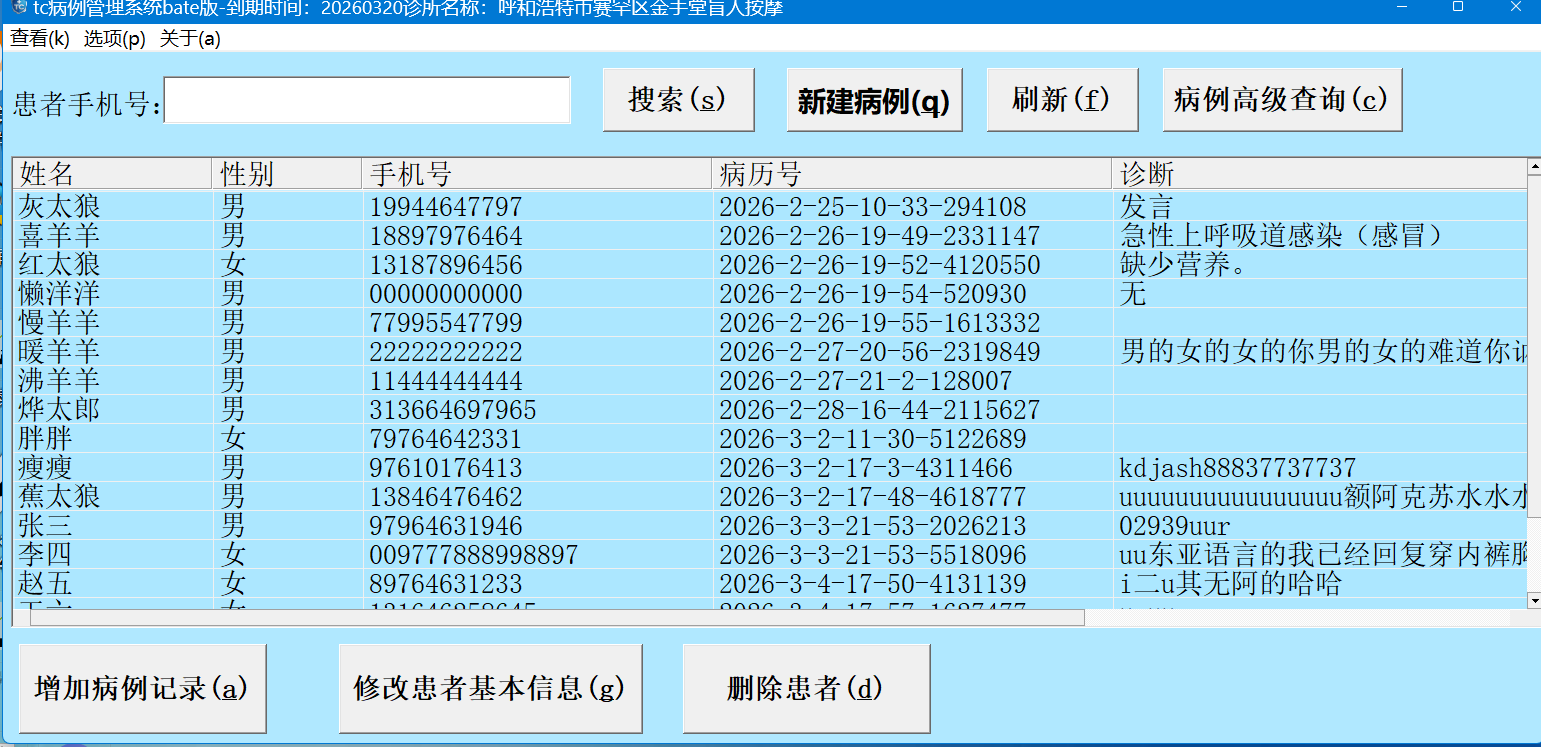Click the up arrow on the vertical scrollbar

pos(1533,168)
